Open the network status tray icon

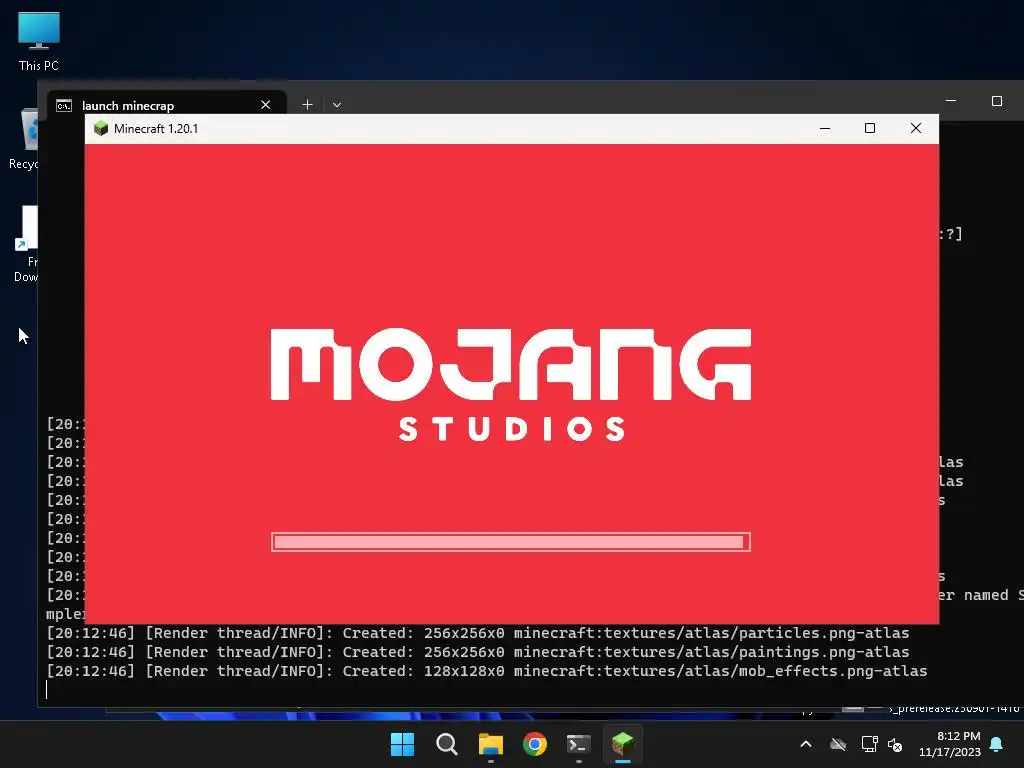[869, 744]
